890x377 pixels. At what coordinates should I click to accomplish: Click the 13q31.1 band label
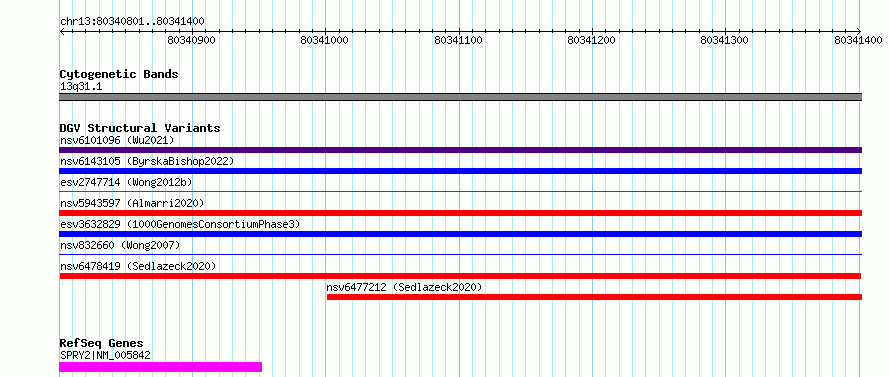click(x=81, y=87)
